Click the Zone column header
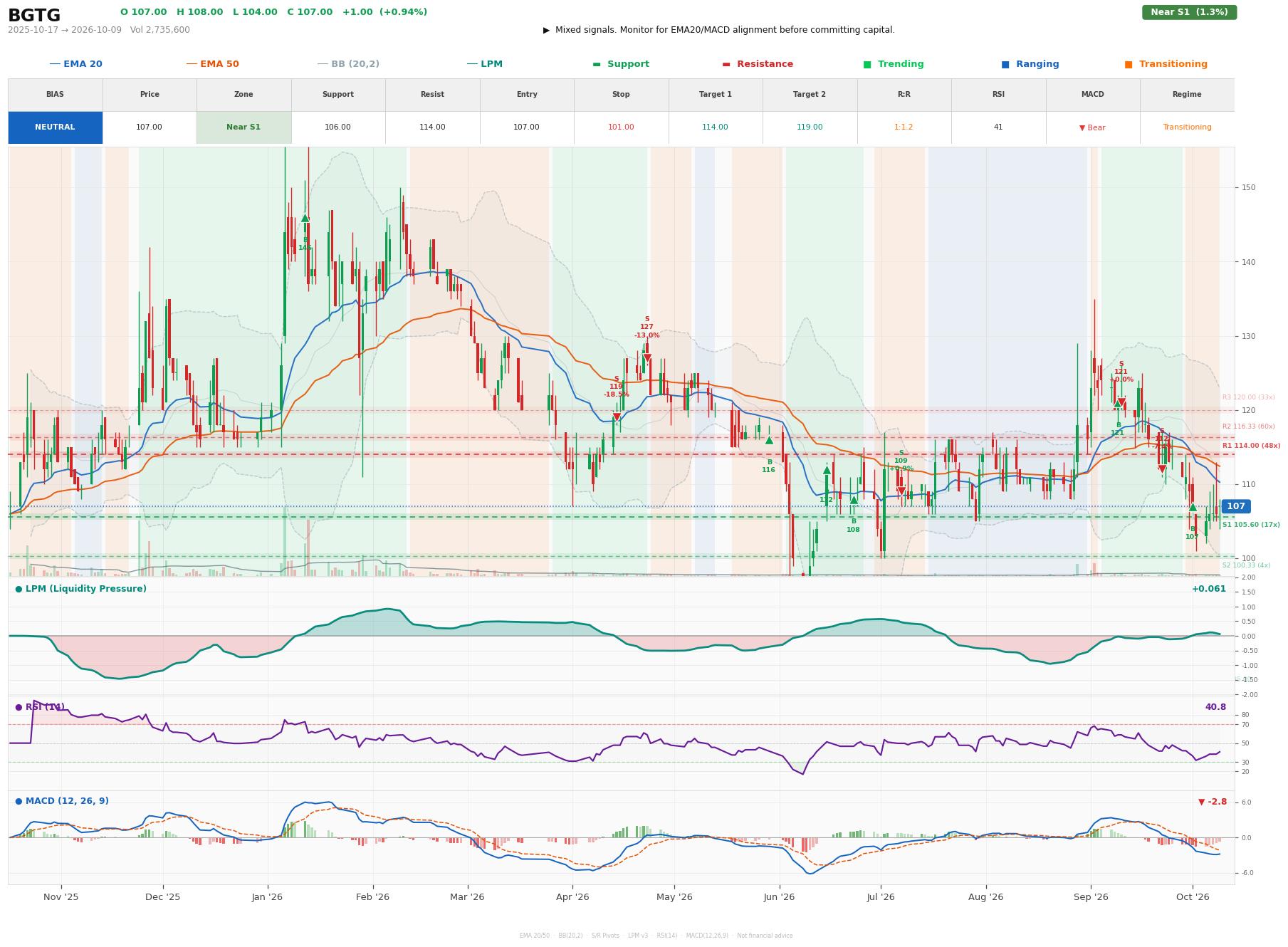 pyautogui.click(x=244, y=95)
